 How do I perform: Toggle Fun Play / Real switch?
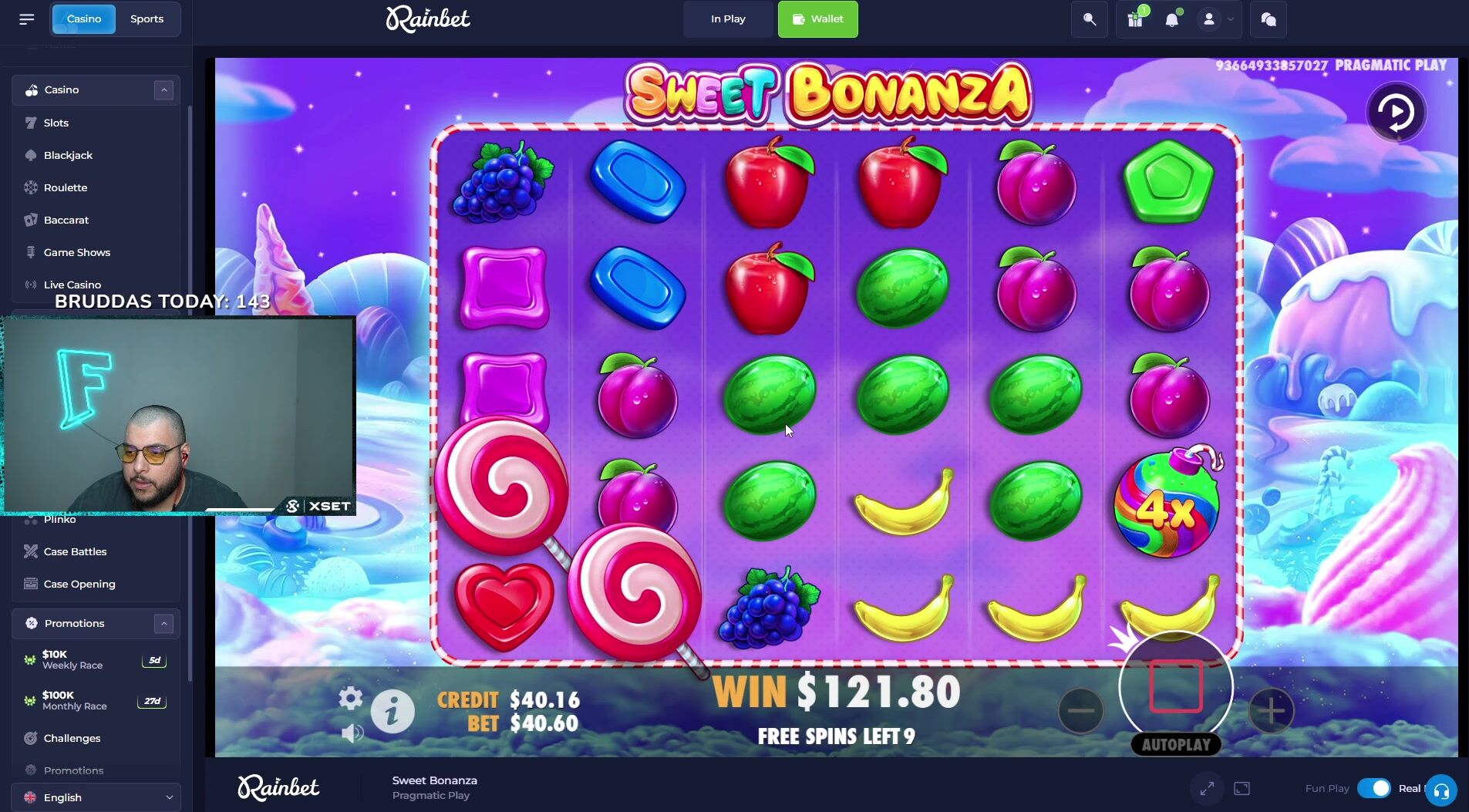(1373, 788)
